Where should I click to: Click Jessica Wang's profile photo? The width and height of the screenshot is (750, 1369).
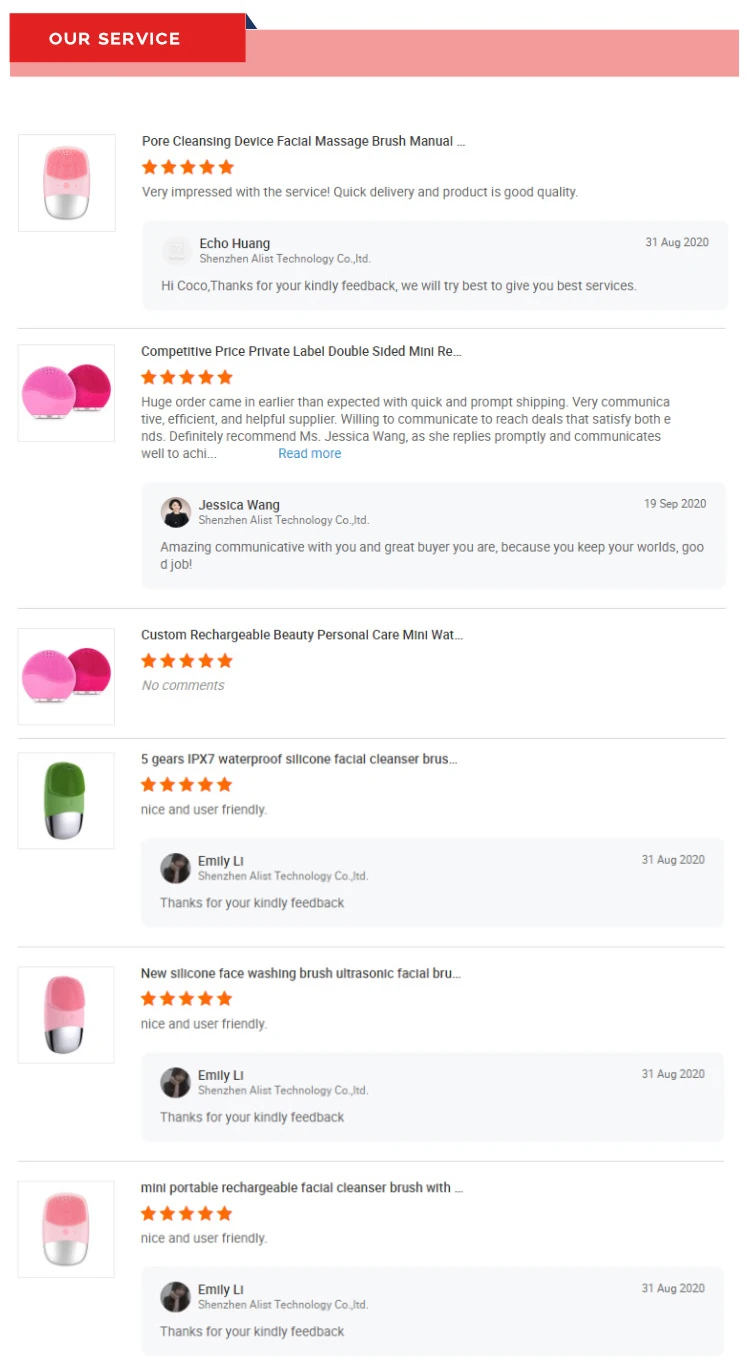click(176, 512)
